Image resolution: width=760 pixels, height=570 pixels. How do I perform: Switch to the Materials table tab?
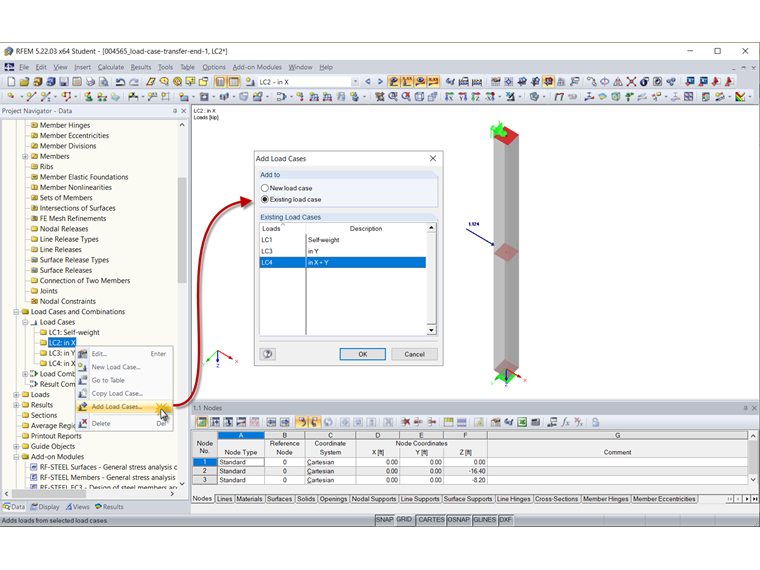pyautogui.click(x=249, y=499)
